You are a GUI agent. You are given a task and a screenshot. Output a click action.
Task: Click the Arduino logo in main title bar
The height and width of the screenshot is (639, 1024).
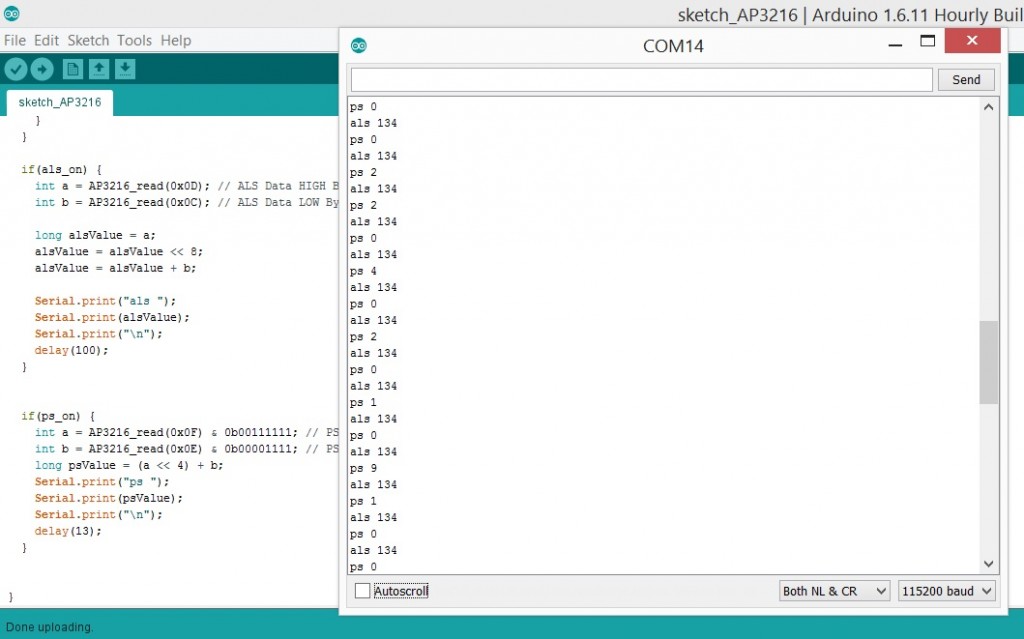[x=12, y=13]
